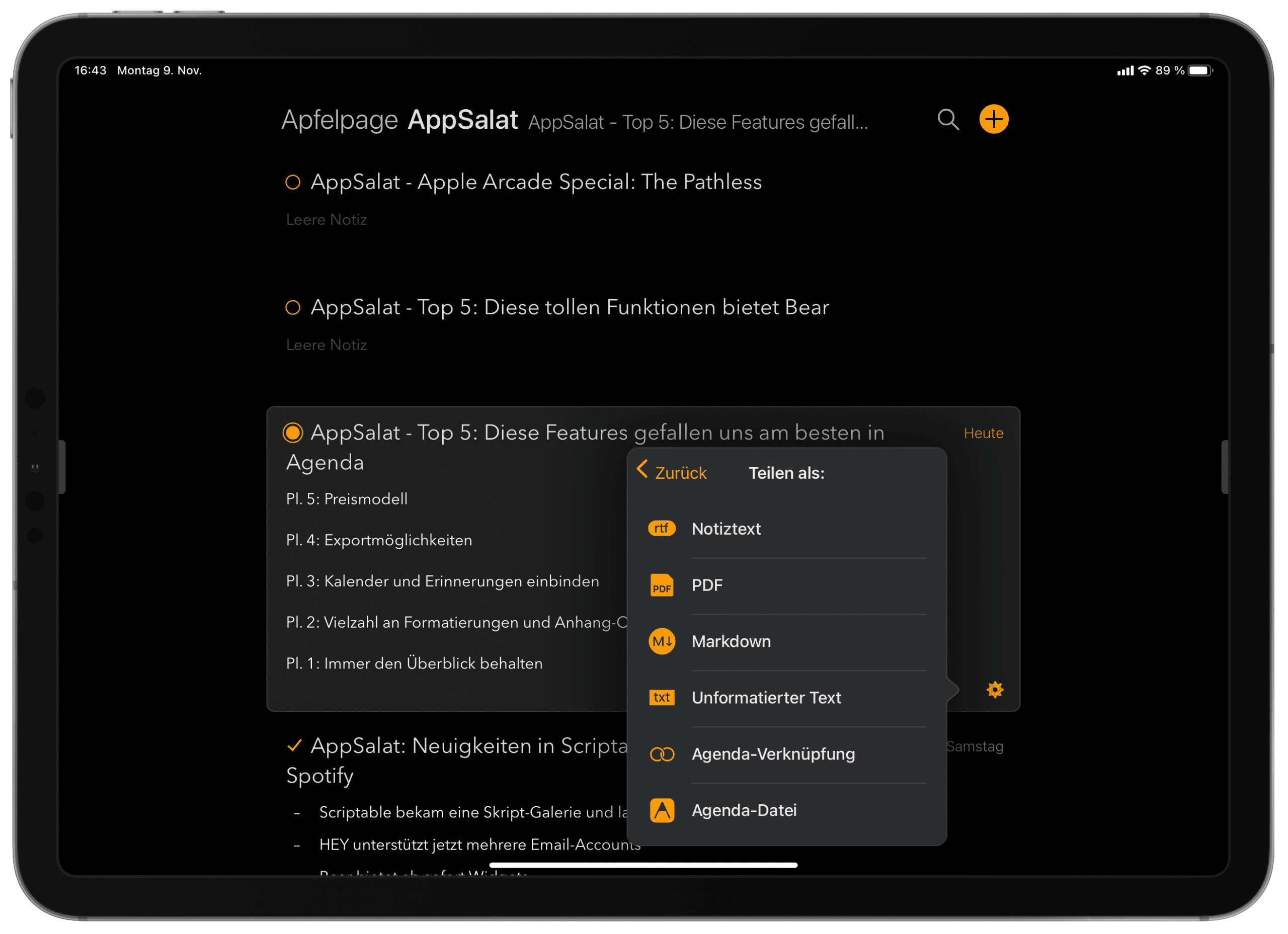1288x934 pixels.
Task: Click 'HEY unterstützt jetzt mehrere Email-Accounts' bullet
Action: click(x=480, y=845)
